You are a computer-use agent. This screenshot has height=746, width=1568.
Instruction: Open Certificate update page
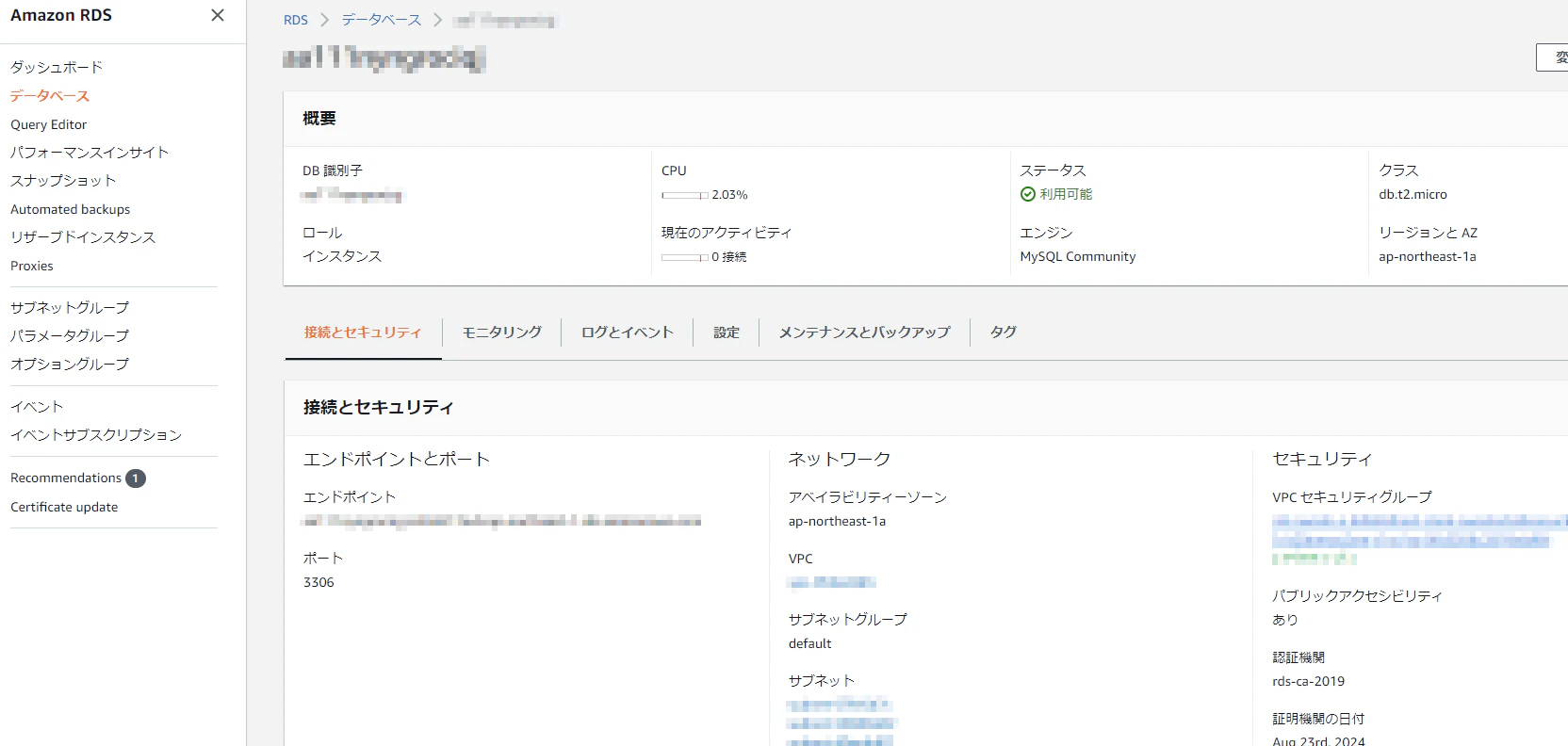pyautogui.click(x=64, y=507)
